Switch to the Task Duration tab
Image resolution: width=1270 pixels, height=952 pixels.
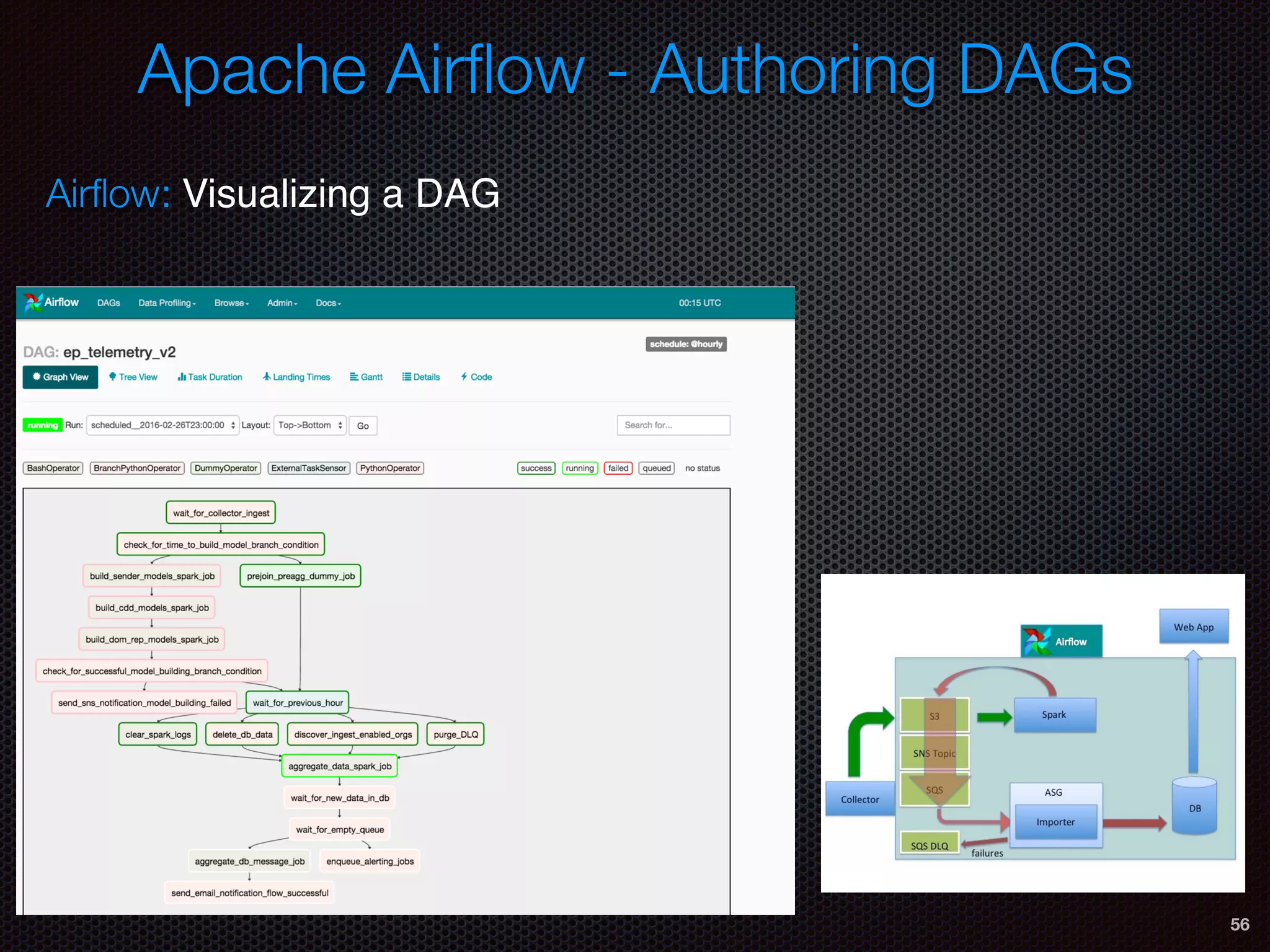click(210, 377)
